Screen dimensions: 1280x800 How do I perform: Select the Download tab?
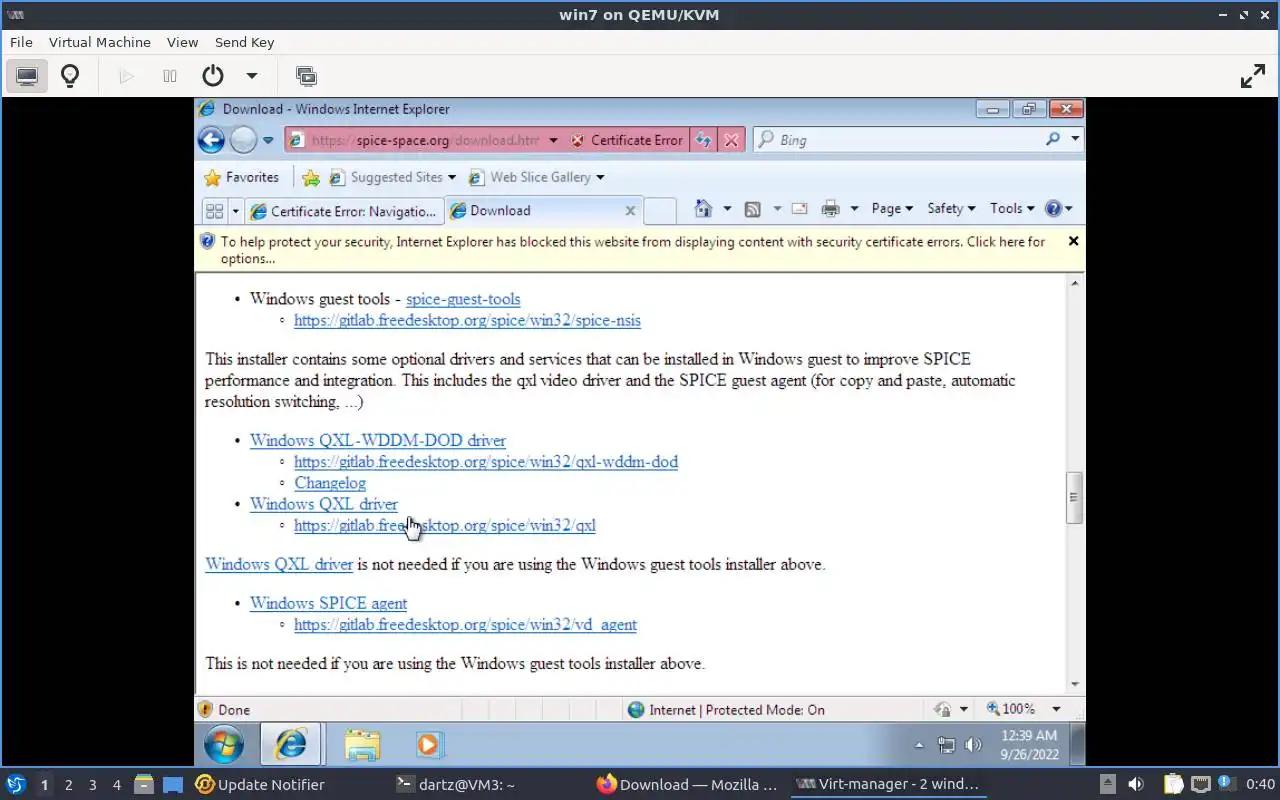click(x=531, y=211)
